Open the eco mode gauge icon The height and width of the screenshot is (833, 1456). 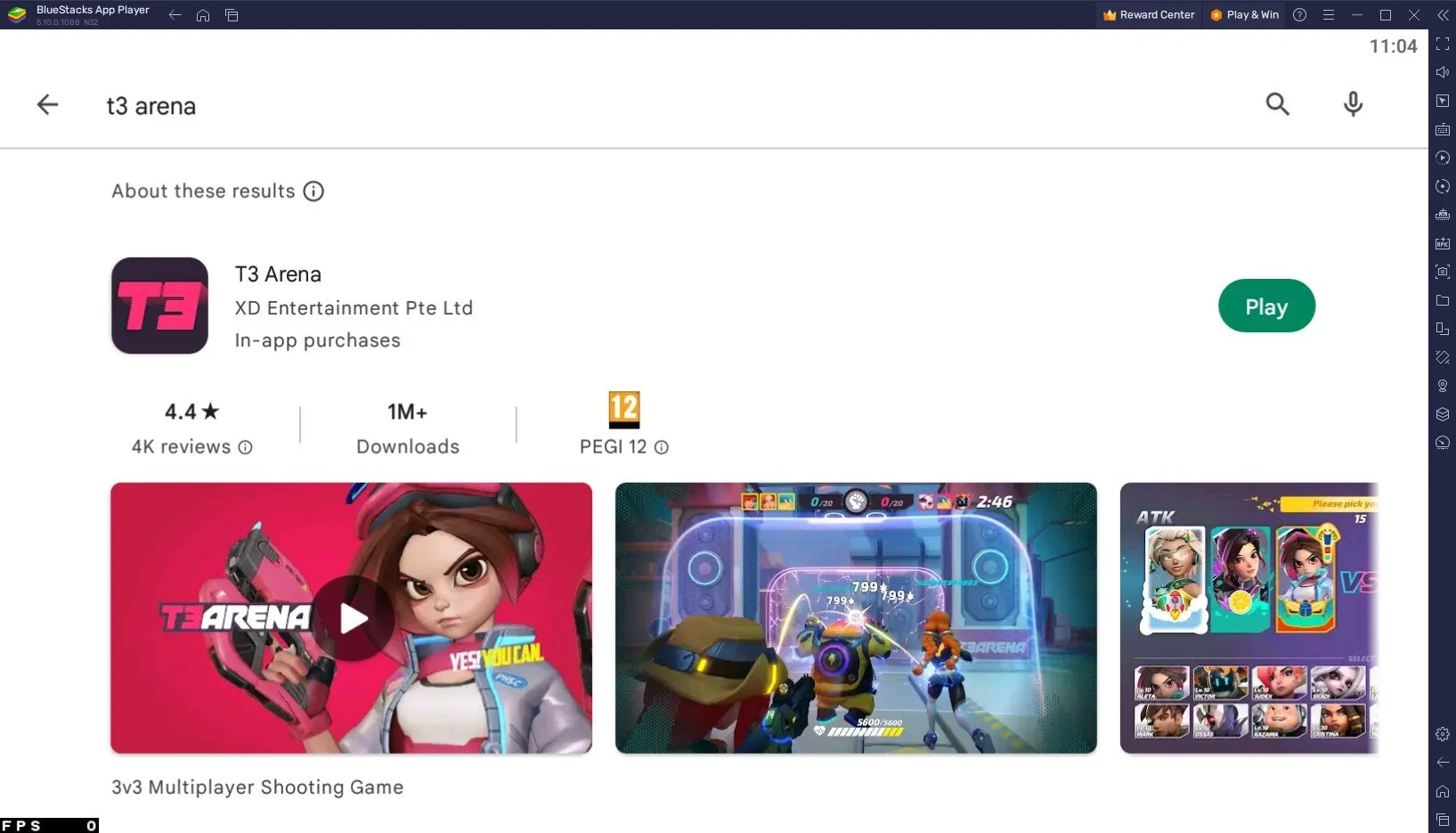(x=1443, y=443)
